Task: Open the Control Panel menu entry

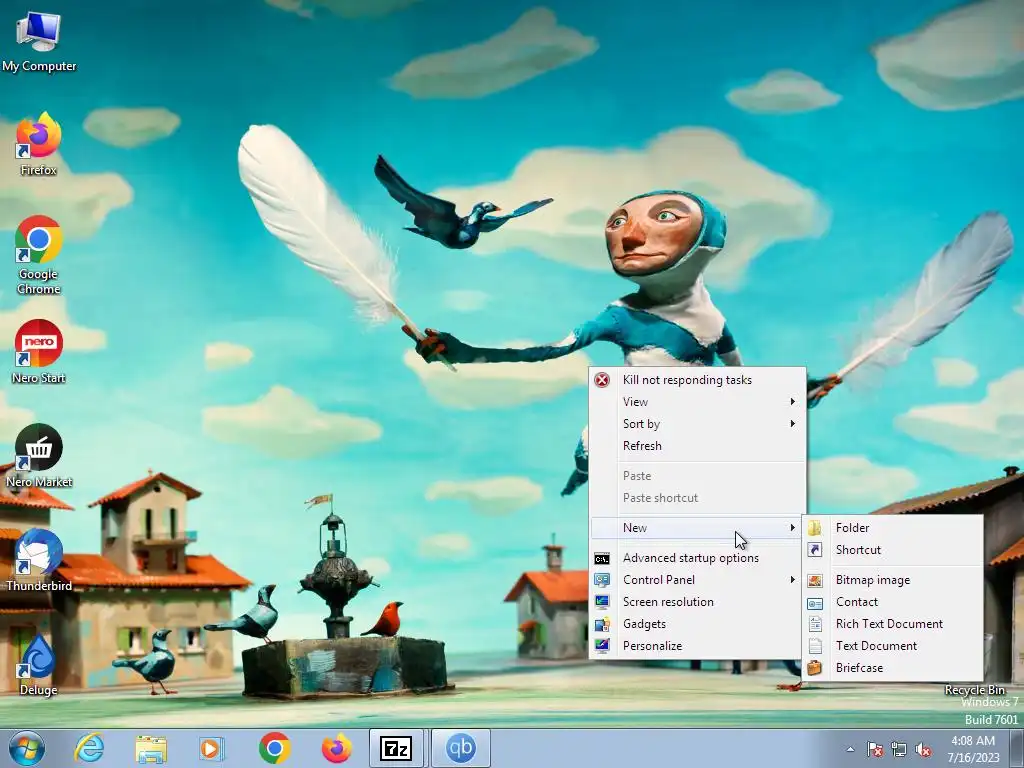Action: click(697, 580)
